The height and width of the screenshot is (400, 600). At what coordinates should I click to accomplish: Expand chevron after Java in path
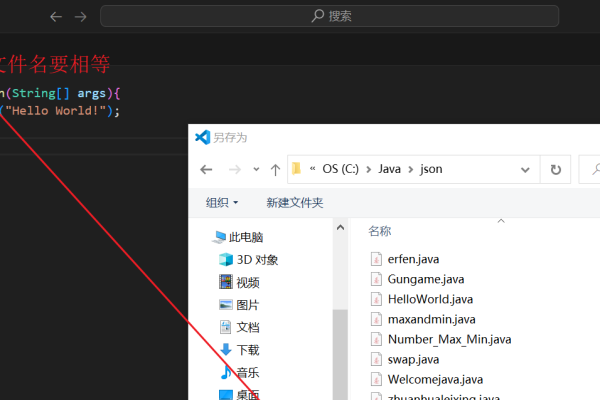[411, 169]
